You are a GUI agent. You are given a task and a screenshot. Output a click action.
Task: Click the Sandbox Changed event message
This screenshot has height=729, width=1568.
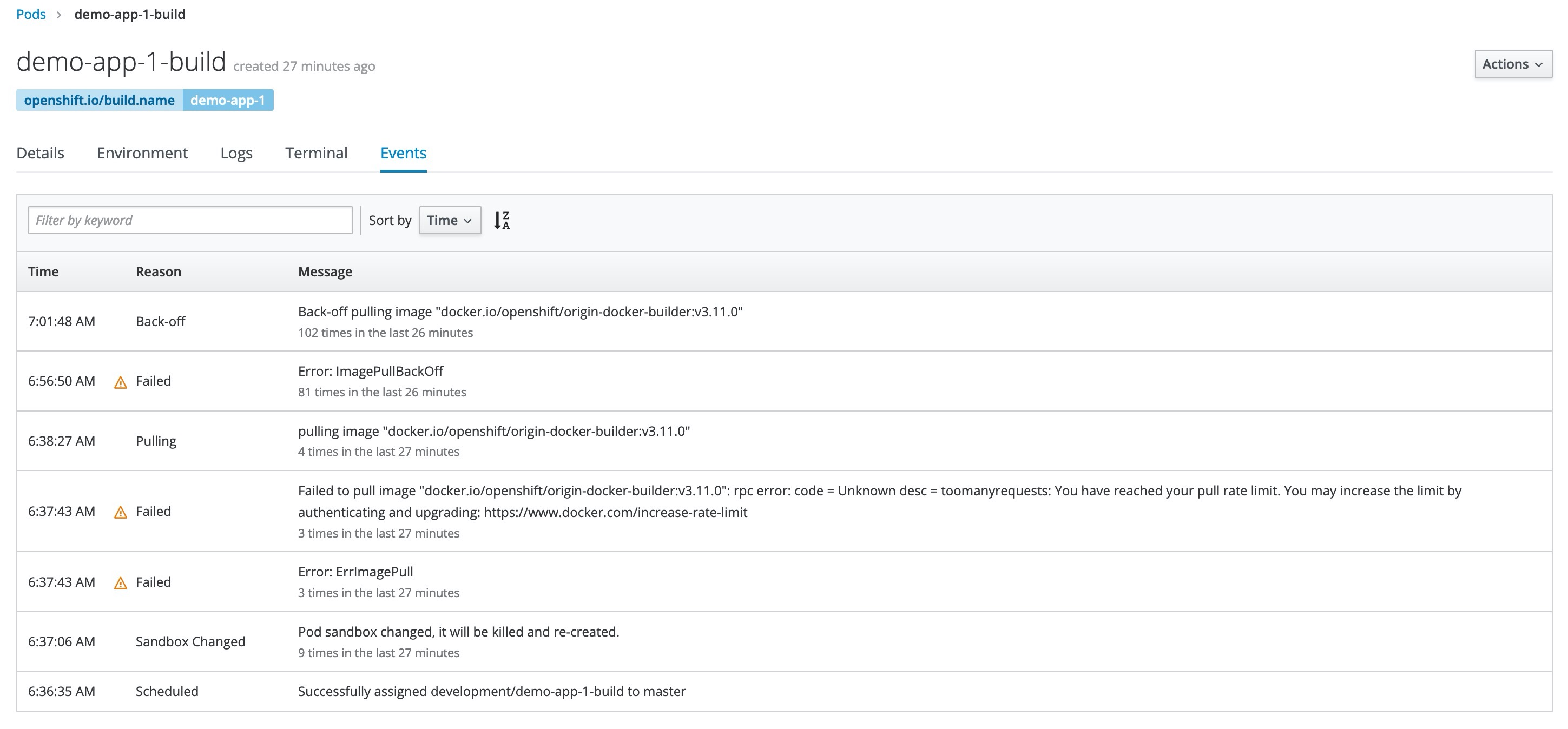458,632
